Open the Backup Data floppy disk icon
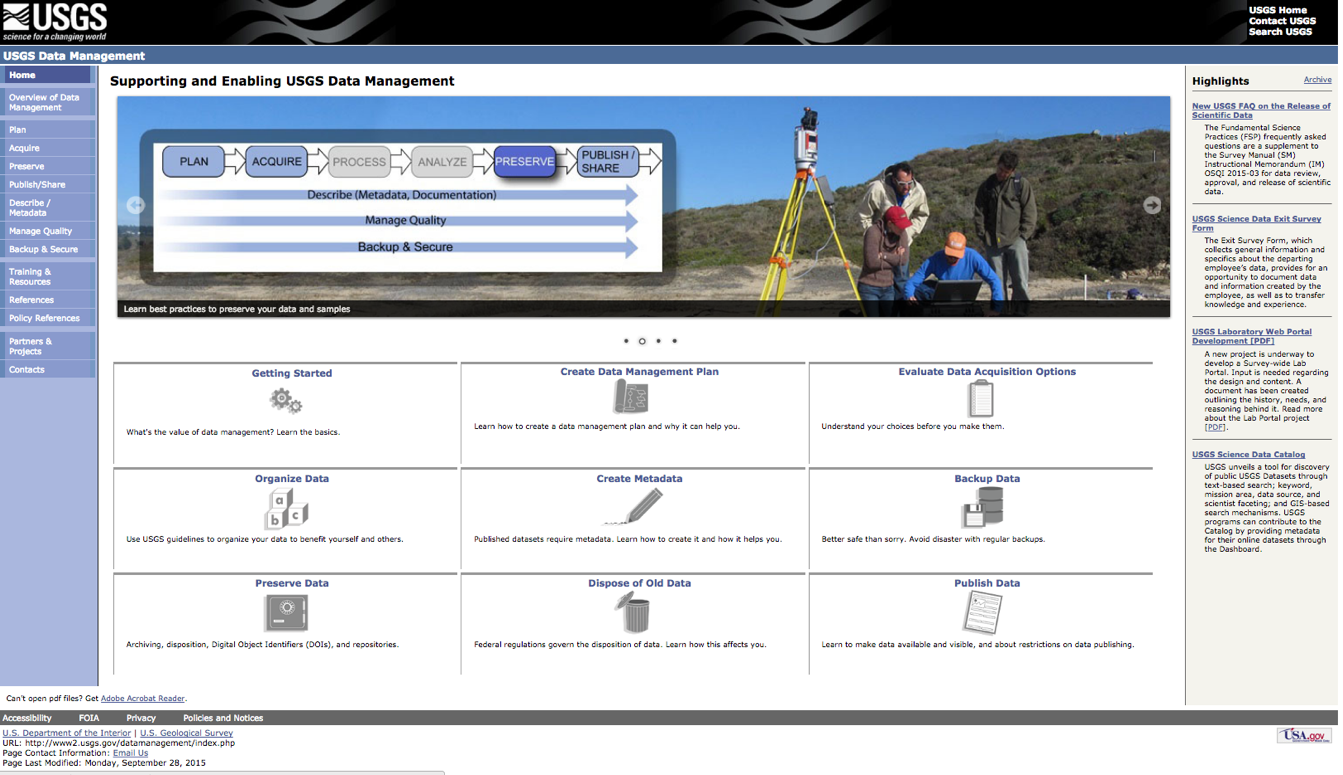 (981, 508)
